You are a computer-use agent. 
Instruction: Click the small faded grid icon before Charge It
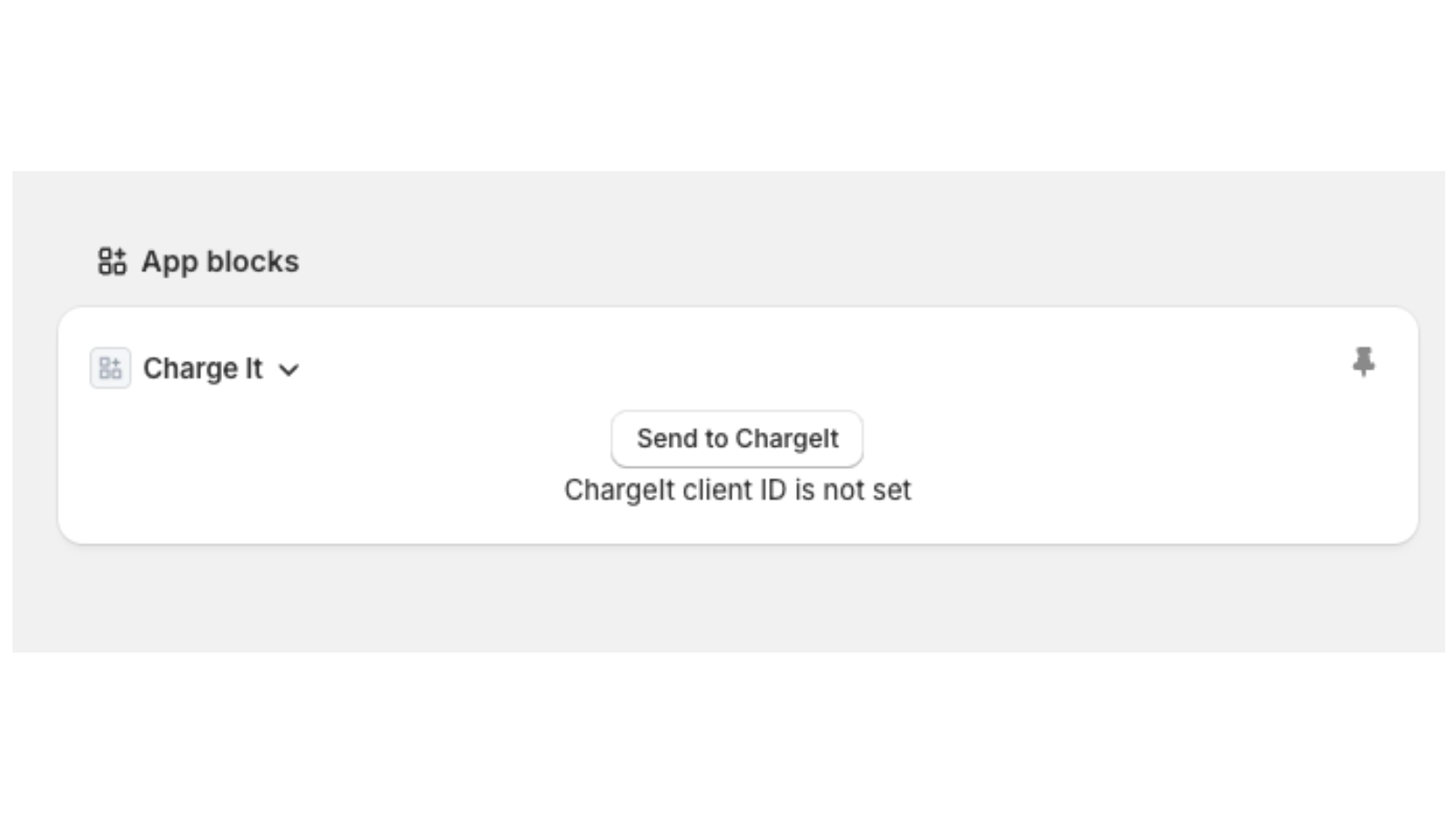pos(110,369)
